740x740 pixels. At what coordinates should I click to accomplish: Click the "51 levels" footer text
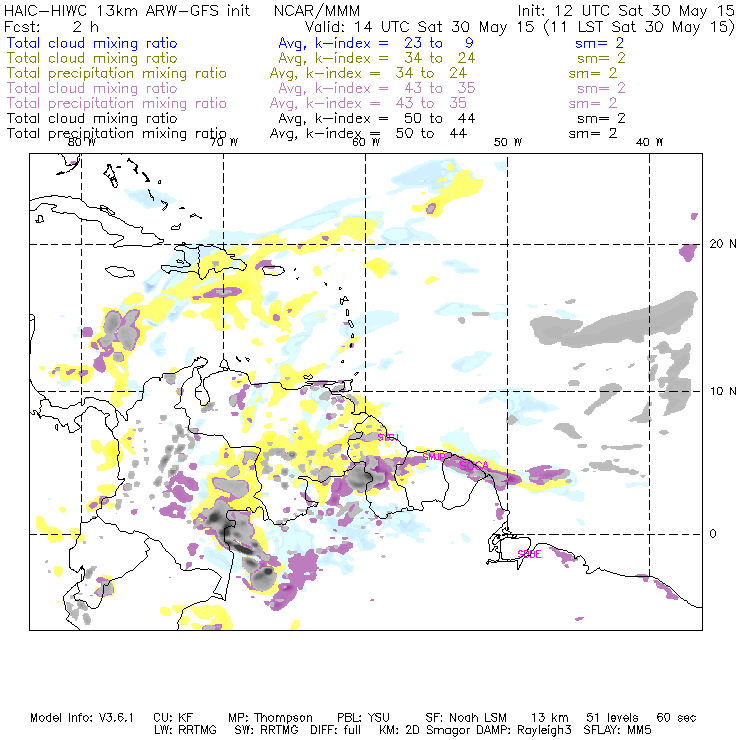[612, 718]
